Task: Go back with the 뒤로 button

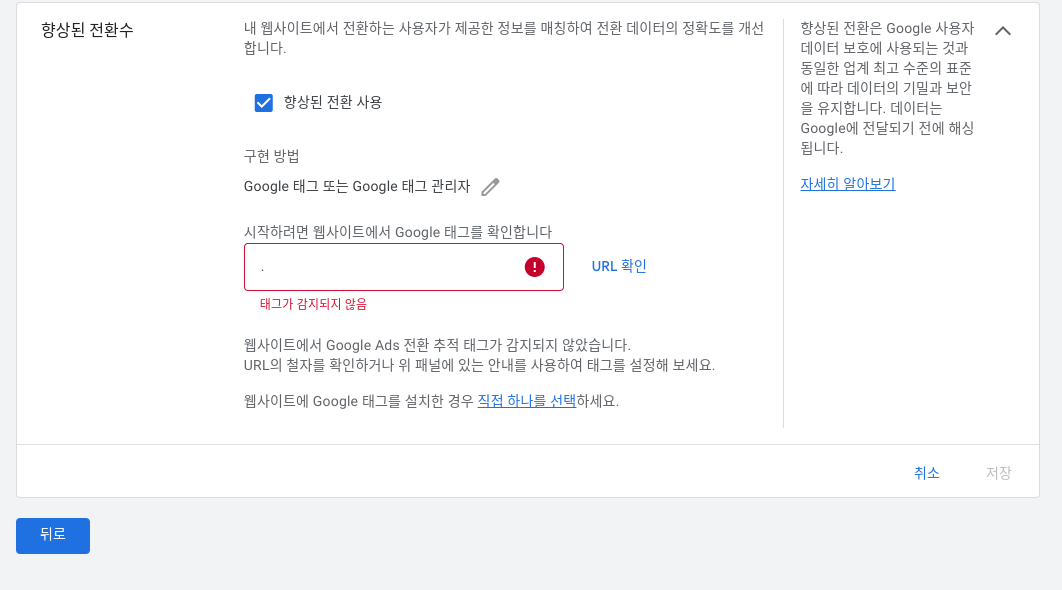Action: [x=53, y=536]
